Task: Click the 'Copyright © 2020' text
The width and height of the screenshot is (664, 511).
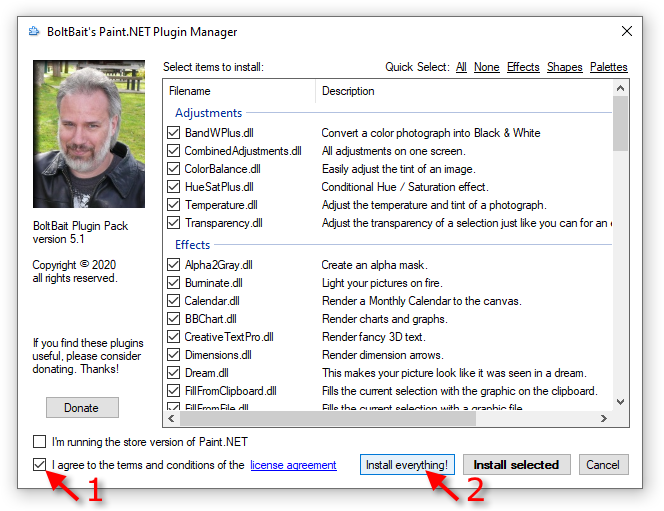Action: [x=74, y=265]
